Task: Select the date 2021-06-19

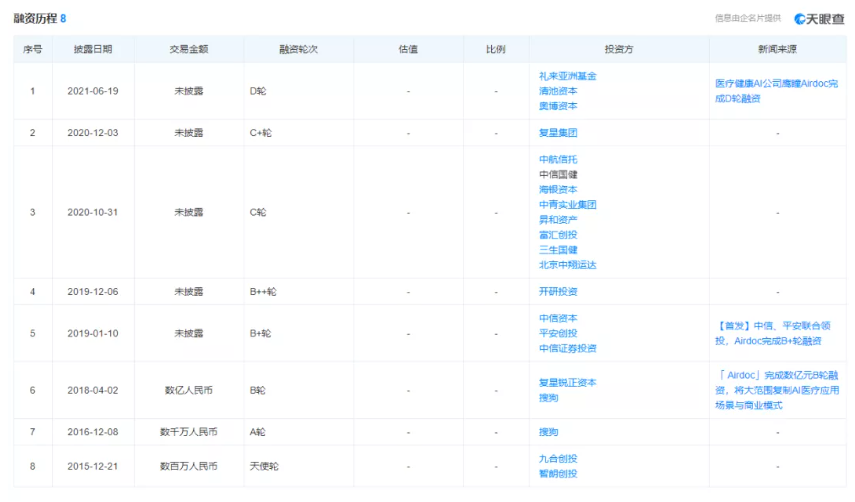Action: (93, 91)
